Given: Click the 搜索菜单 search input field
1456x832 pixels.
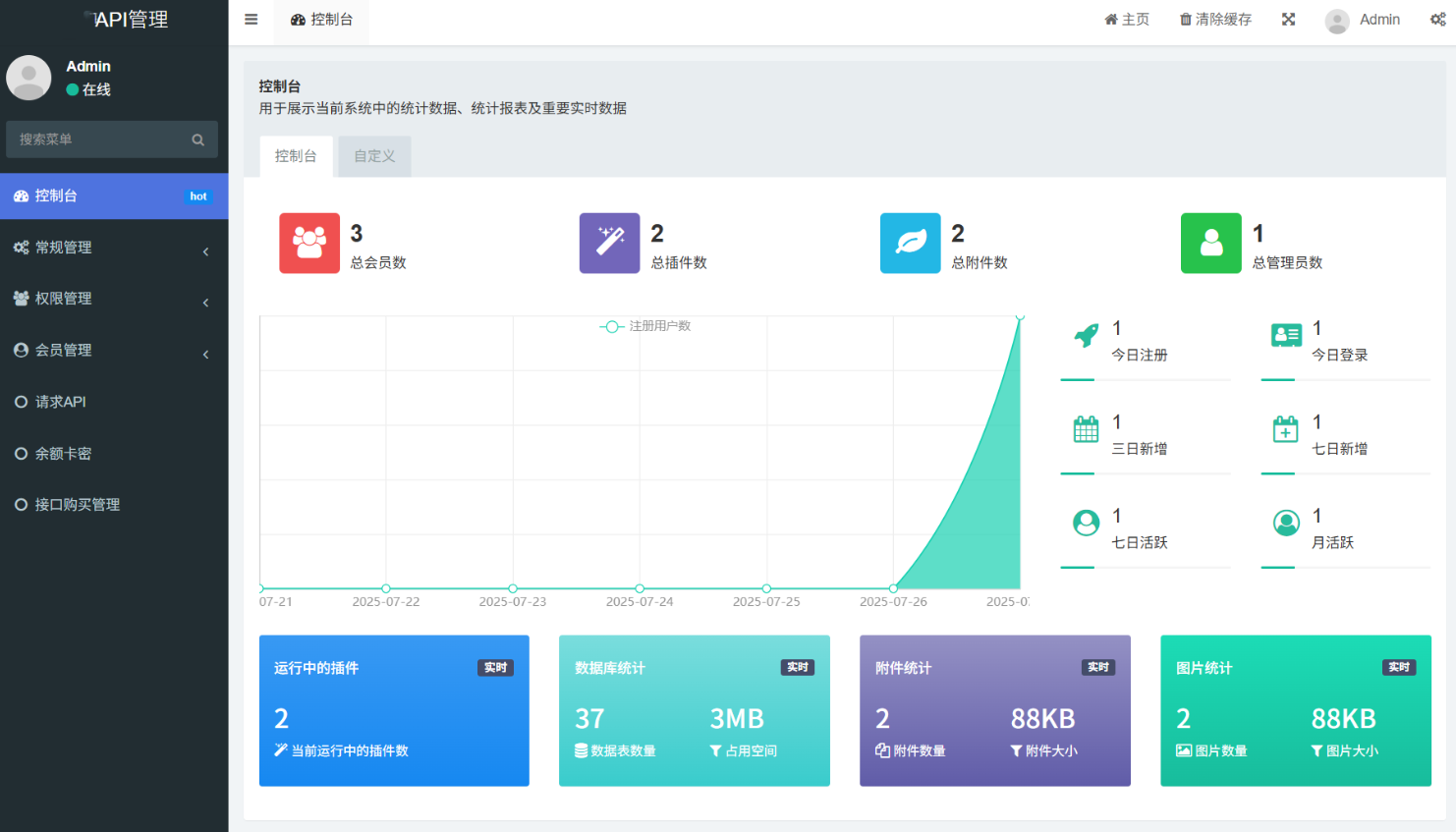Looking at the screenshot, I should coord(112,139).
